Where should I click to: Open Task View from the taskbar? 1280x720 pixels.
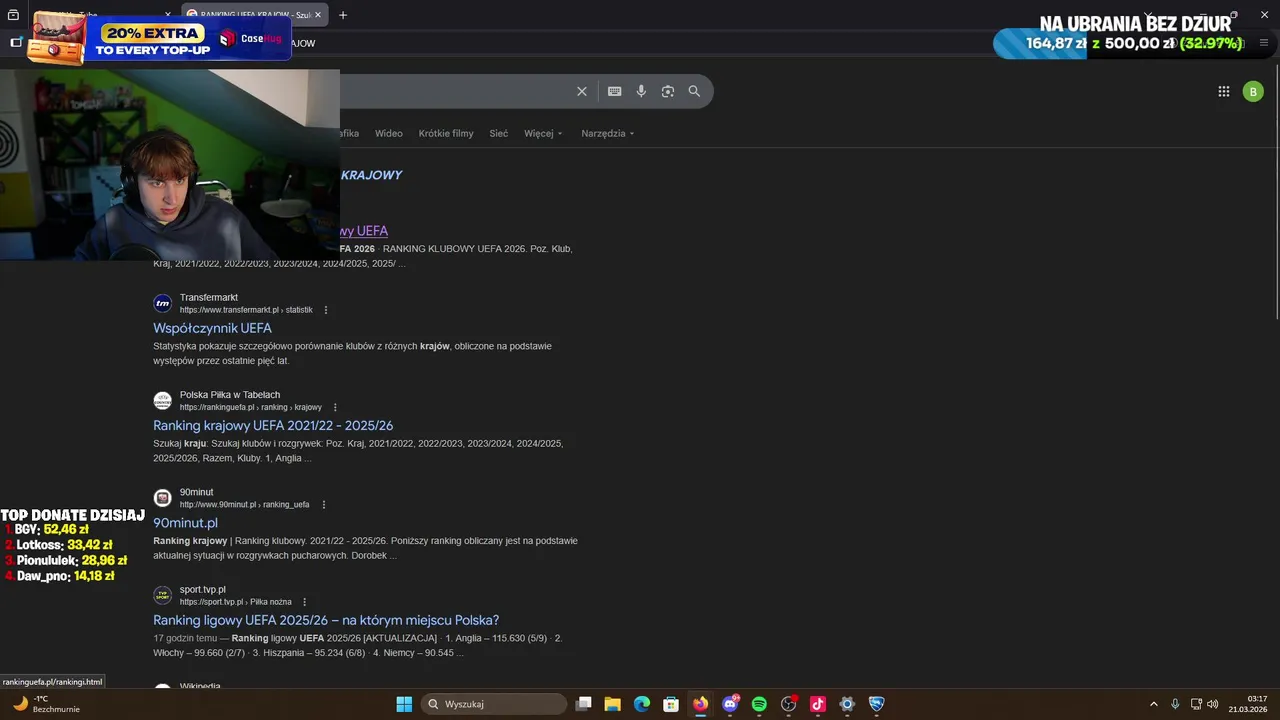point(584,704)
